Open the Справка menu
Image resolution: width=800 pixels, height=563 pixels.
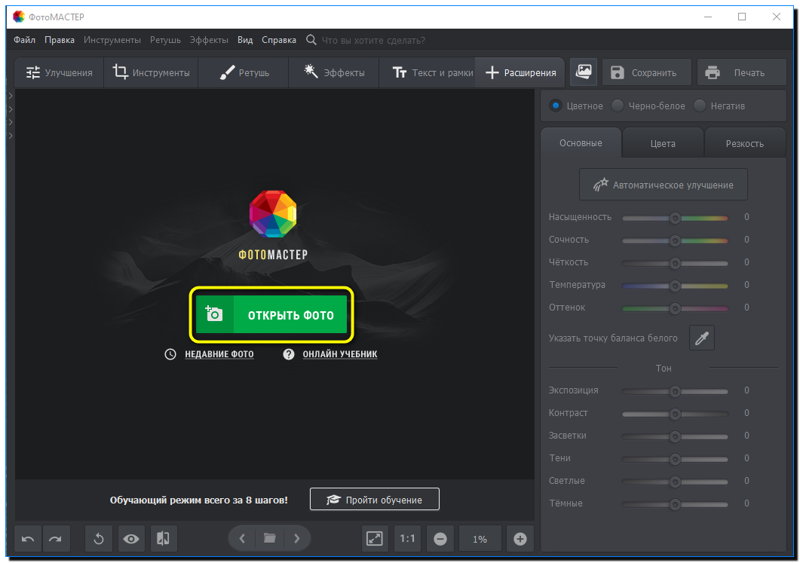pos(279,40)
